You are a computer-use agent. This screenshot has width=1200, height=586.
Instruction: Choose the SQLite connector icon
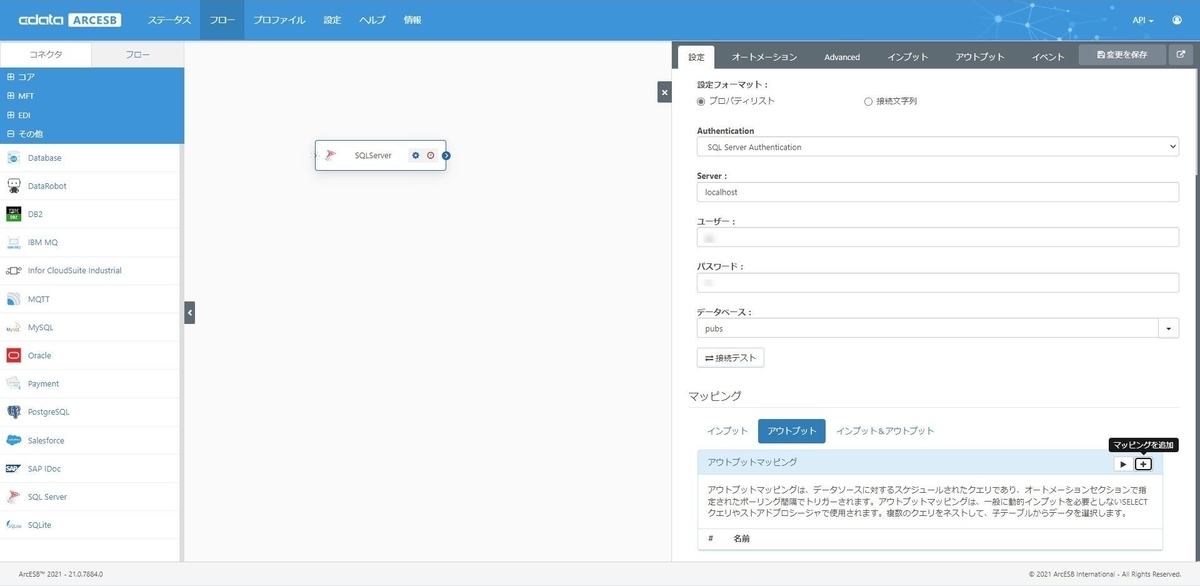[x=14, y=525]
